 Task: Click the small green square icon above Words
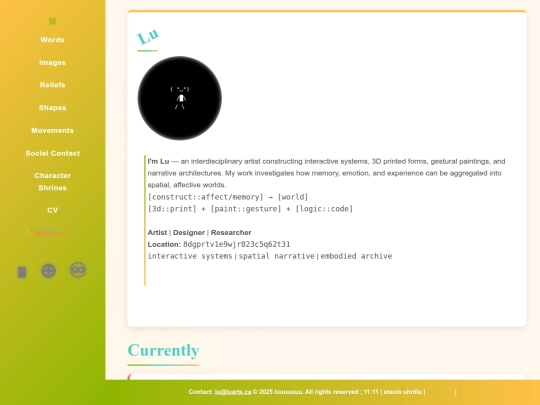52,21
